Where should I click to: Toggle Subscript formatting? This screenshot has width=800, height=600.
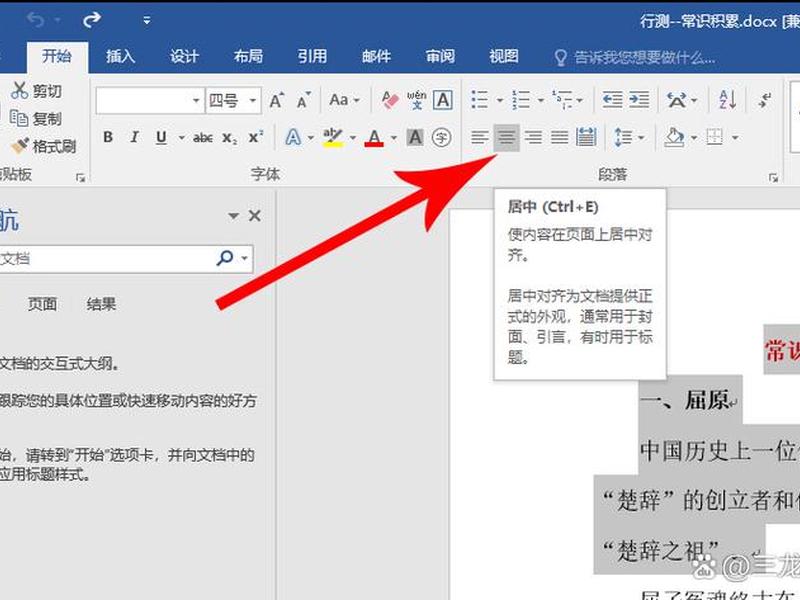[x=230, y=138]
